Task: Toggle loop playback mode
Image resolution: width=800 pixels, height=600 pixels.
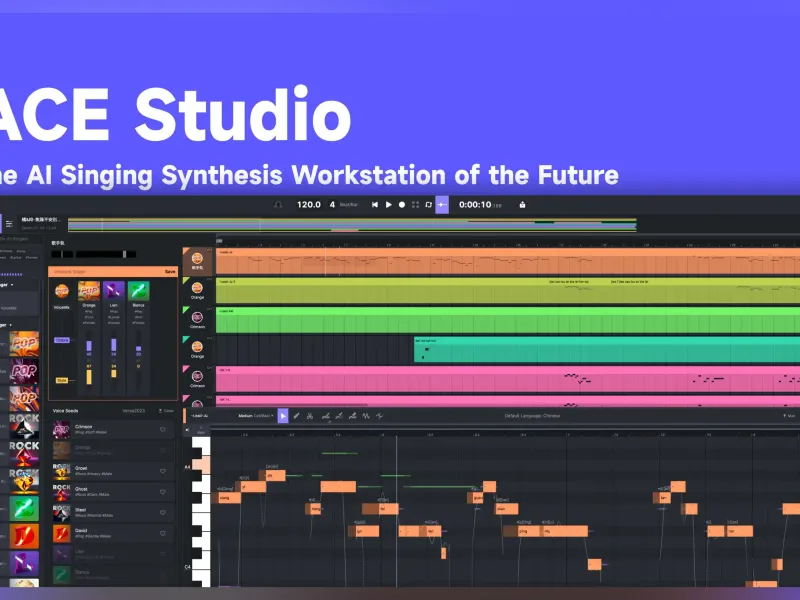Action: pos(429,205)
